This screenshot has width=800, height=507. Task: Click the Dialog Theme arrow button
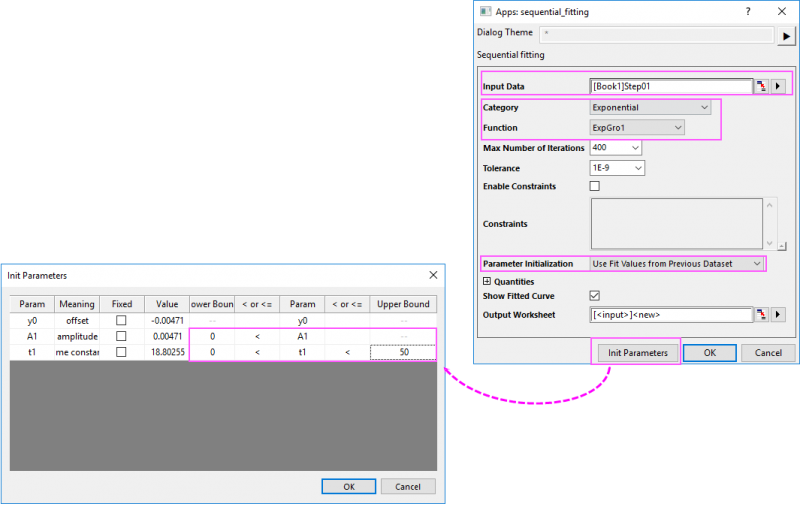[787, 35]
